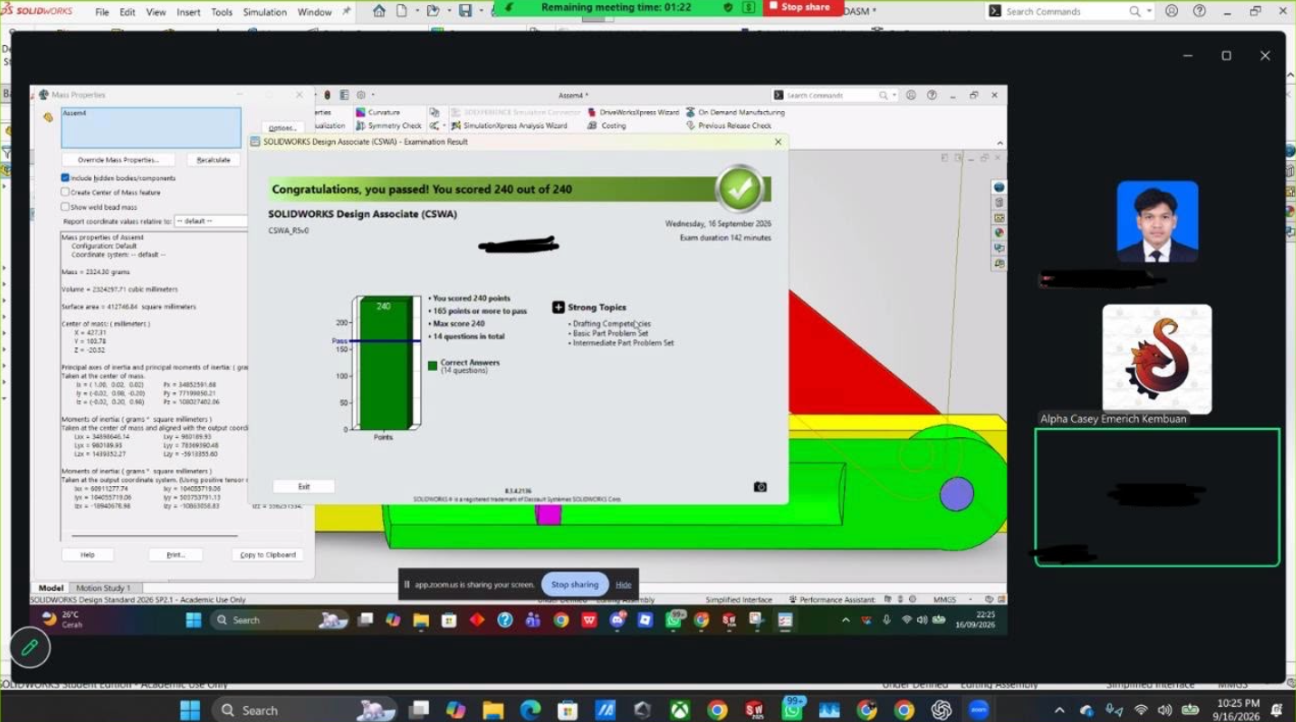This screenshot has height=722, width=1296.
Task: Click Options button in Mass Properties
Action: [282, 128]
